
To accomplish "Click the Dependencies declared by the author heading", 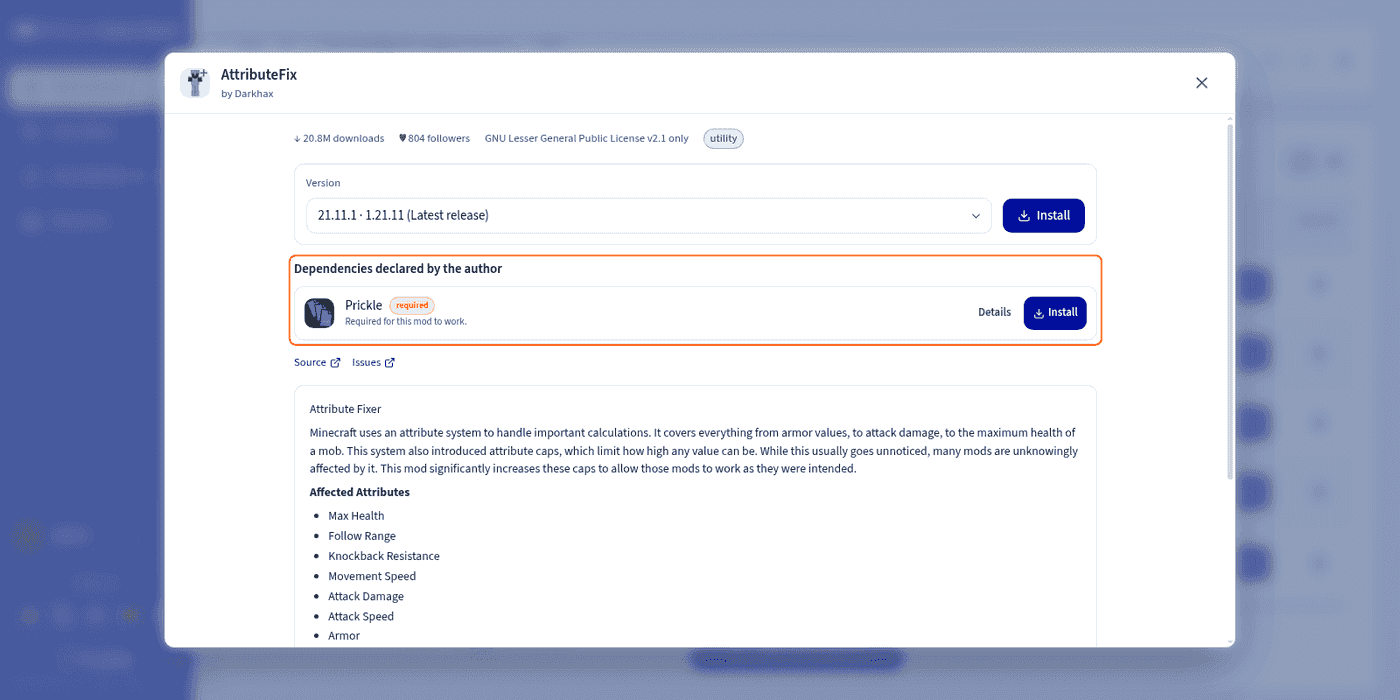I will [398, 269].
